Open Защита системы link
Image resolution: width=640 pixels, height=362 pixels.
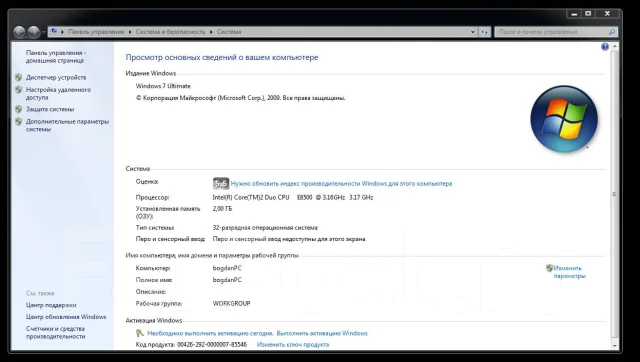click(50, 109)
